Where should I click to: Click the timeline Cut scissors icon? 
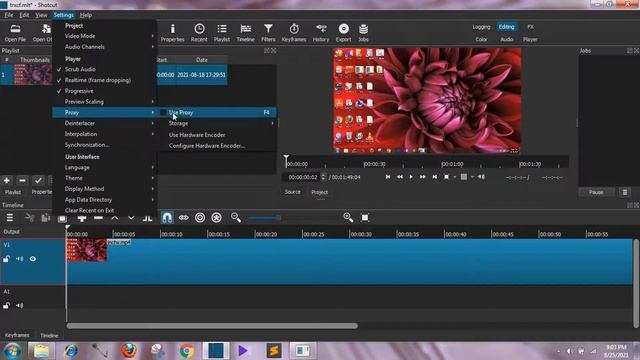point(29,218)
